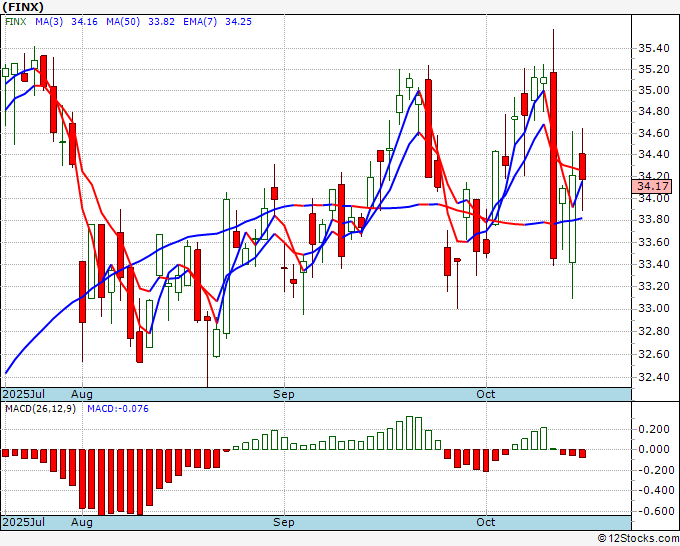Click the MACD:-0.076 value
The width and height of the screenshot is (680, 546).
pos(118,409)
